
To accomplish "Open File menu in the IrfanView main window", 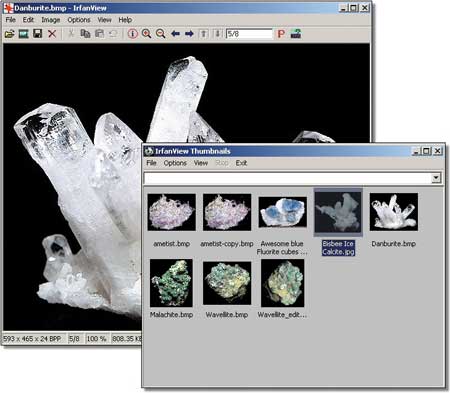I will 11,20.
